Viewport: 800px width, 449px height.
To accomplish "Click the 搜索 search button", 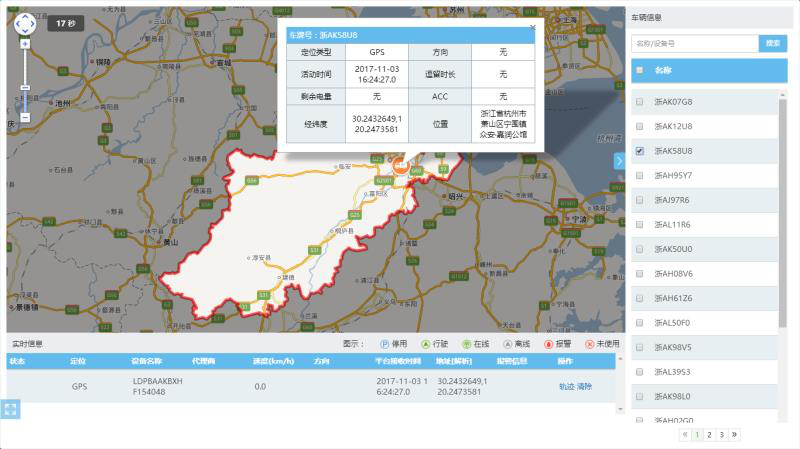I will pos(773,44).
